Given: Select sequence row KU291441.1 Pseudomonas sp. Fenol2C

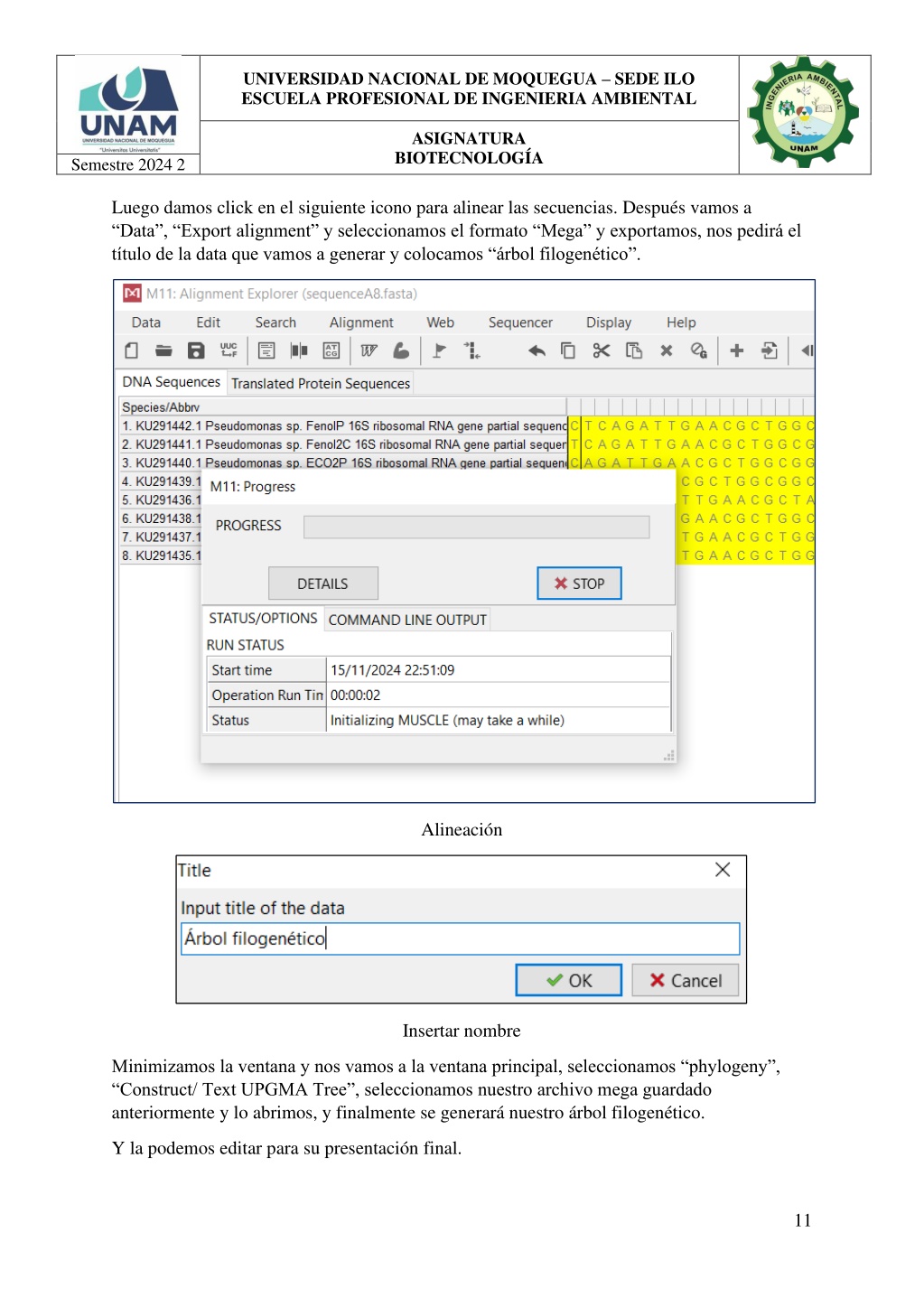Looking at the screenshot, I should [x=344, y=444].
